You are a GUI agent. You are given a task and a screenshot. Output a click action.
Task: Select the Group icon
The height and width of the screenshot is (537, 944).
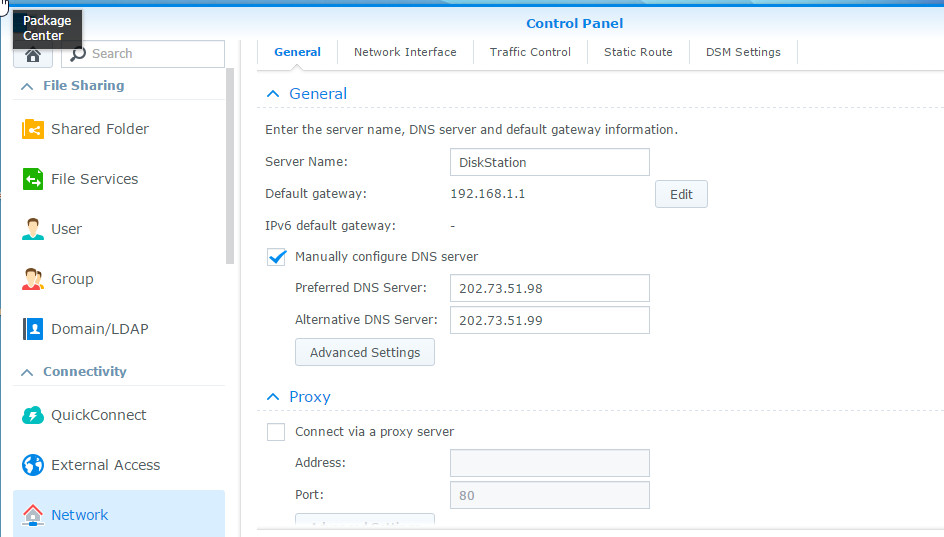pyautogui.click(x=33, y=279)
